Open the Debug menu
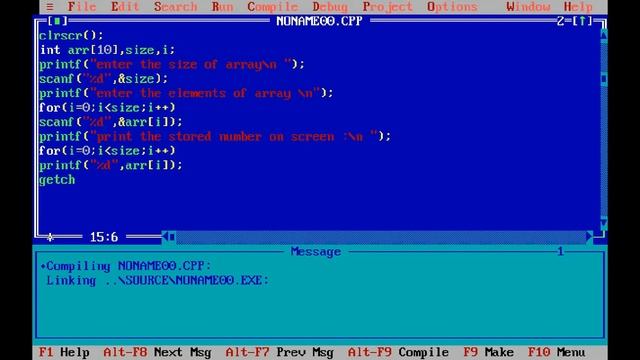The height and width of the screenshot is (360, 640). (330, 7)
